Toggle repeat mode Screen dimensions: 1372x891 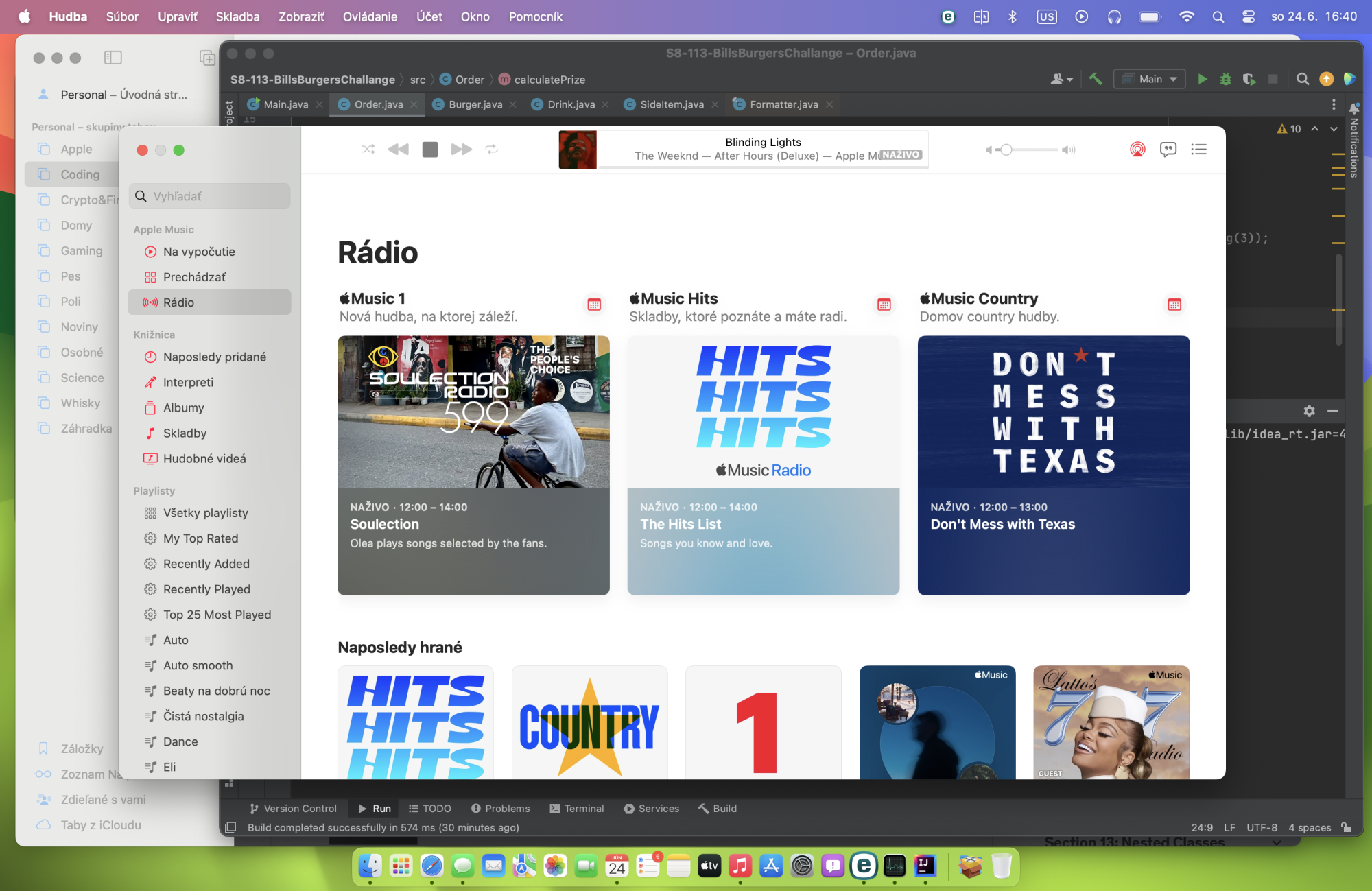(x=492, y=149)
